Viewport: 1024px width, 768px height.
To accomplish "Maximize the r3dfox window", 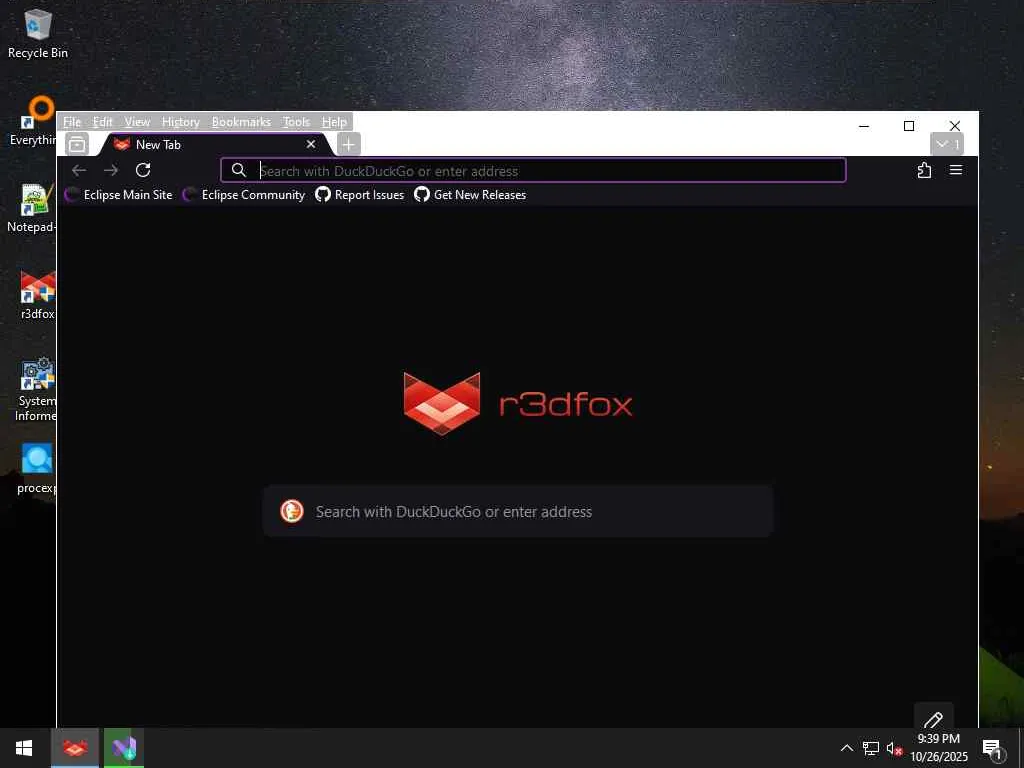I will 908,126.
